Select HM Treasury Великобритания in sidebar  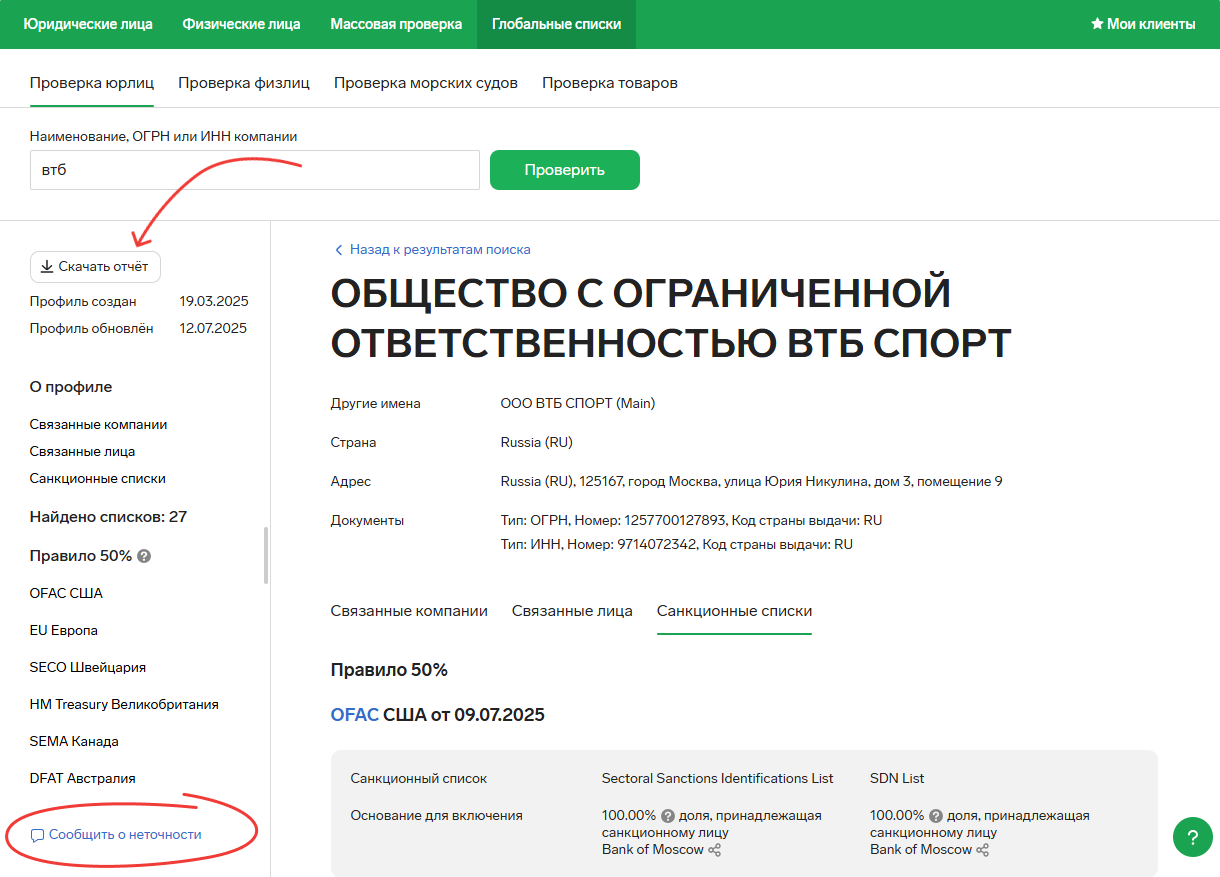(x=124, y=705)
